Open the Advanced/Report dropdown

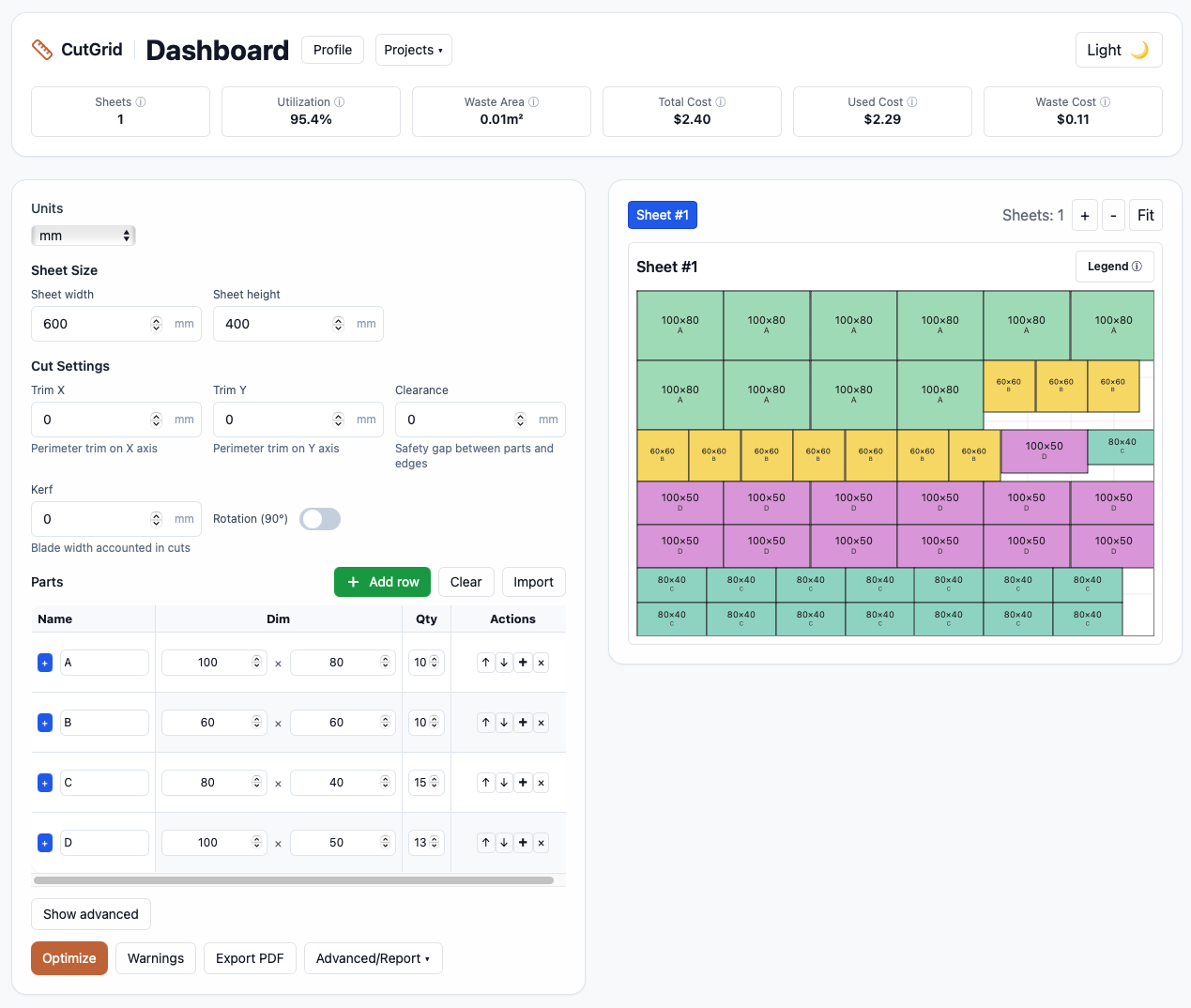click(x=373, y=958)
